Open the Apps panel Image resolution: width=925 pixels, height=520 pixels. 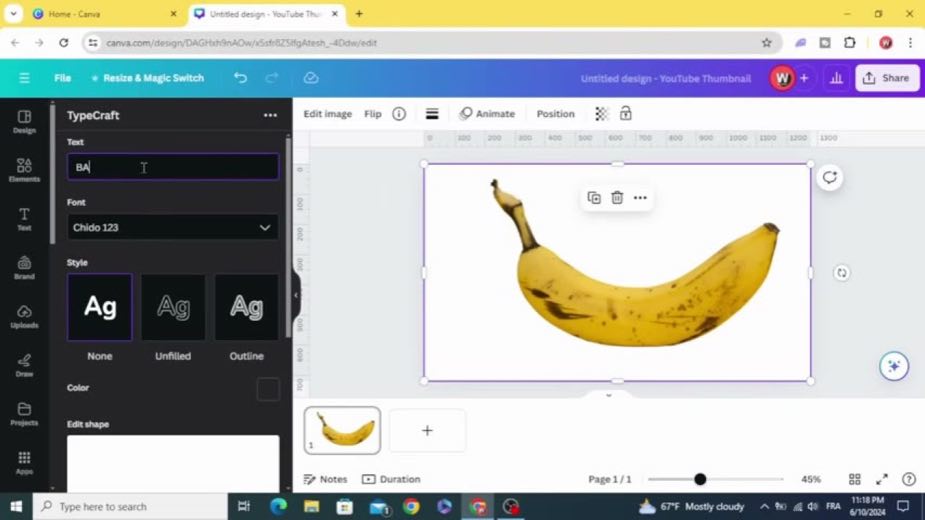(x=24, y=463)
